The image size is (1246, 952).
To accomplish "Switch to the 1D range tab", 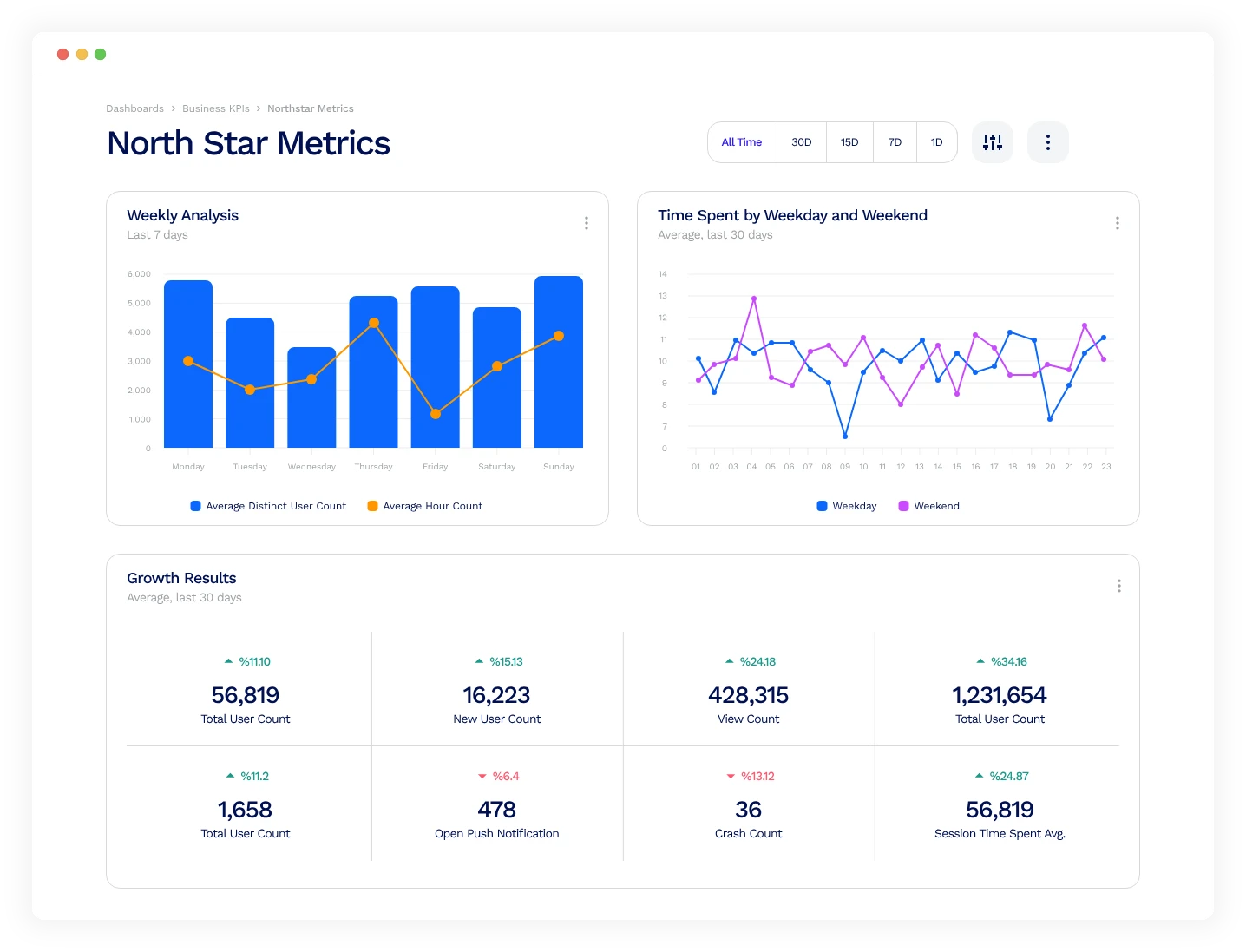I will click(x=937, y=142).
